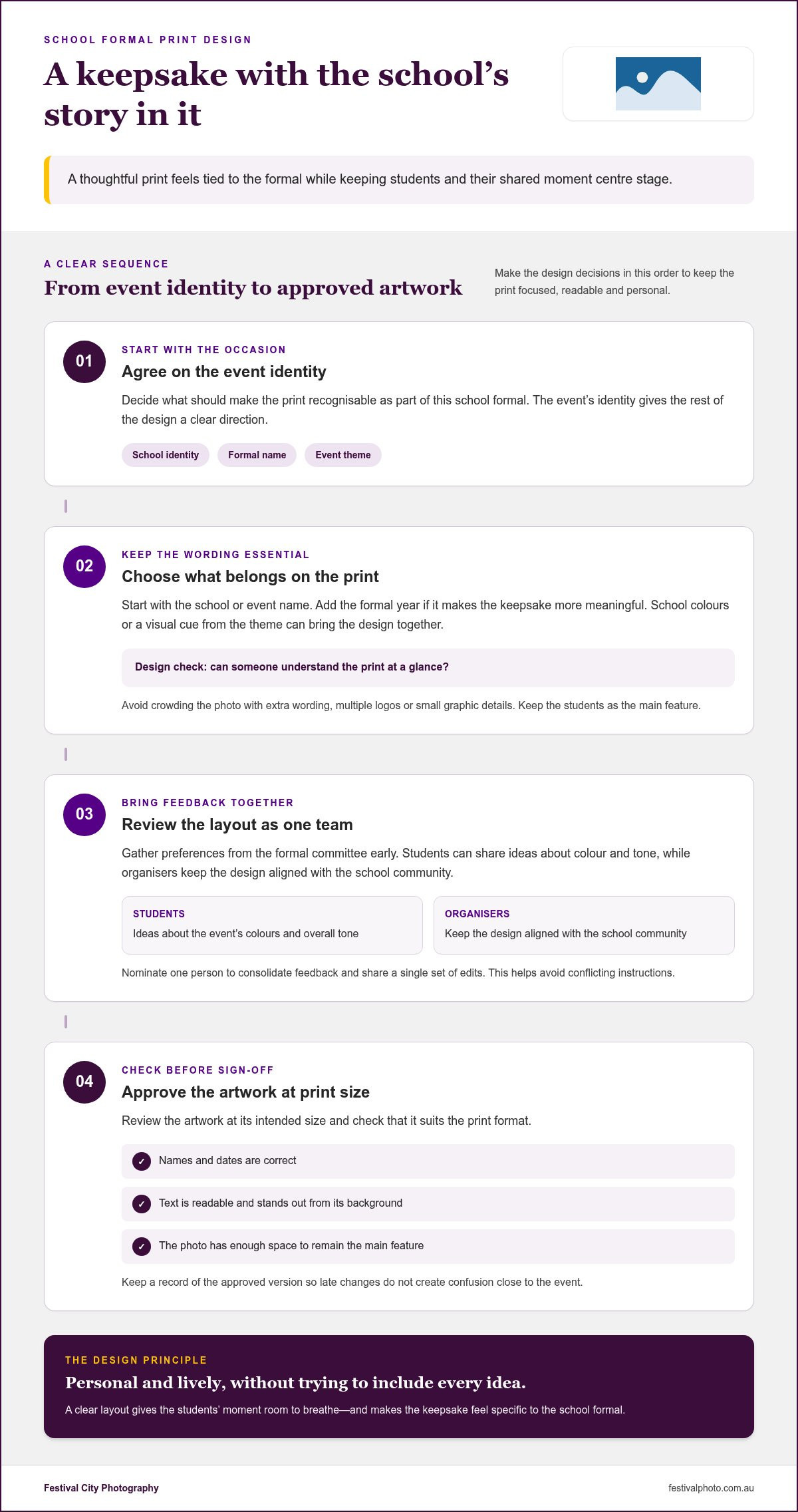The height and width of the screenshot is (1512, 798).
Task: Click the yellow-edged intro quote box
Action: 399,180
